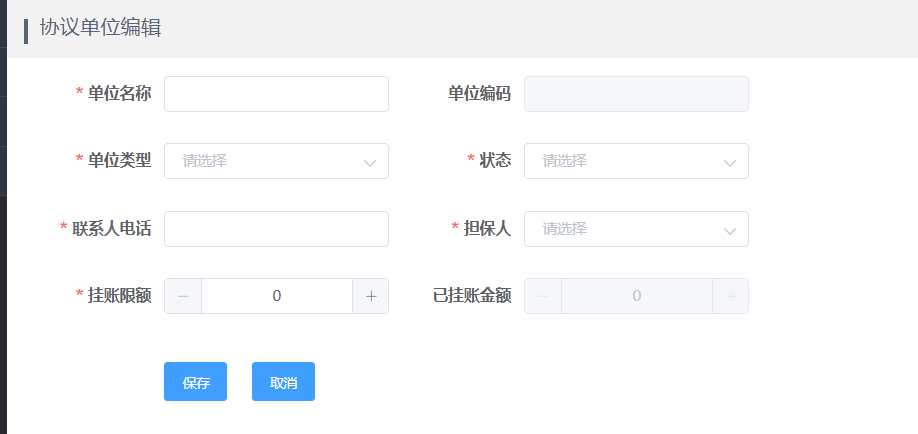
Task: Open the 担保人 select list
Action: pos(636,229)
